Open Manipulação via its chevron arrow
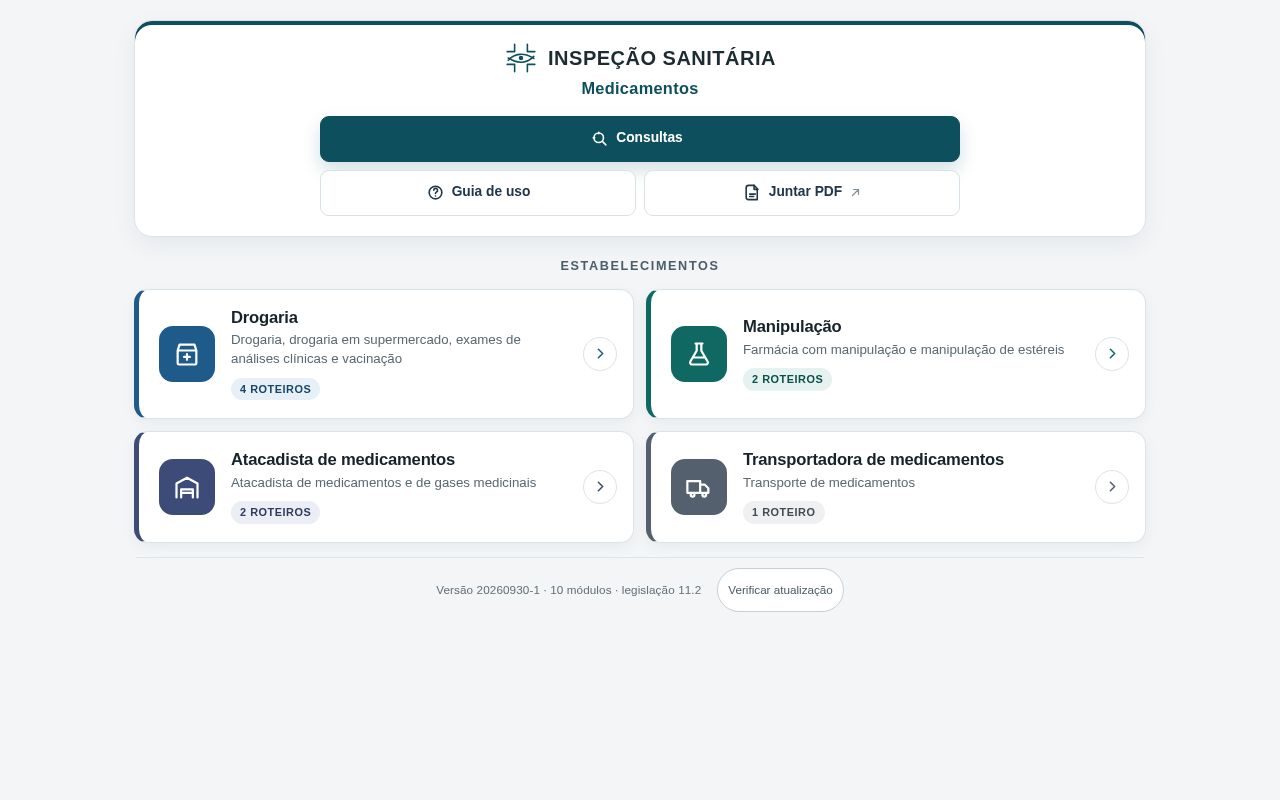1280x800 pixels. tap(1112, 354)
